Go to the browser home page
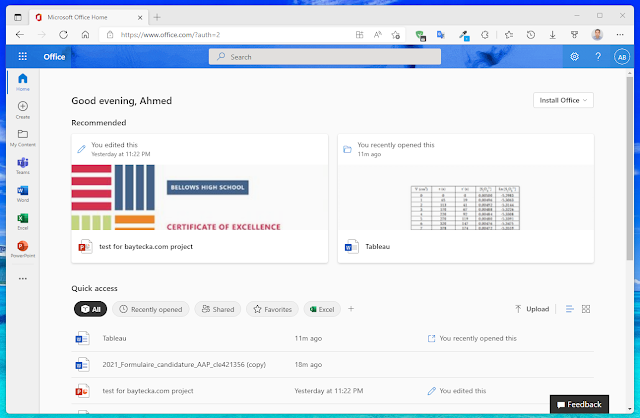The image size is (640, 418). pyautogui.click(x=85, y=35)
